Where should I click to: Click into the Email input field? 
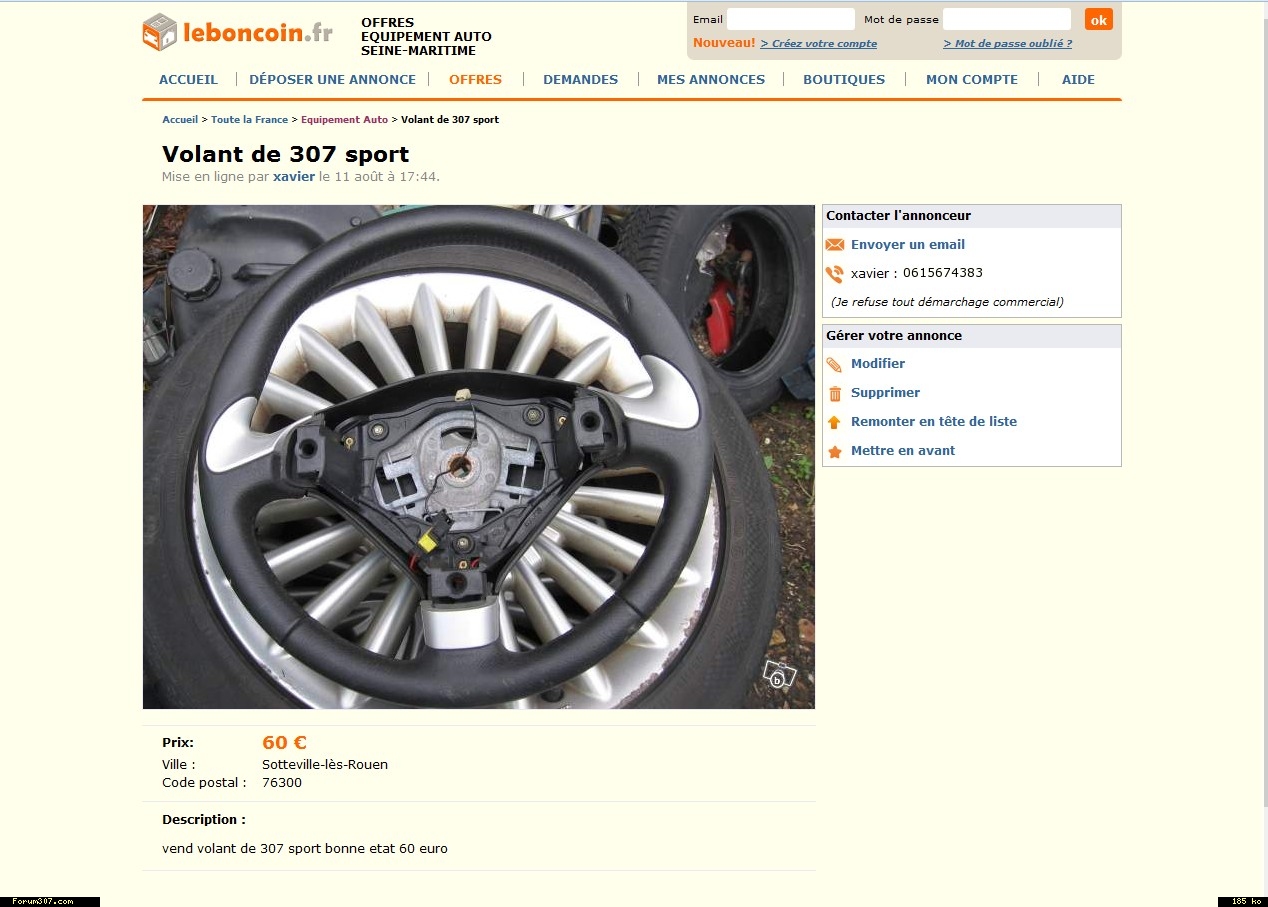coord(791,19)
